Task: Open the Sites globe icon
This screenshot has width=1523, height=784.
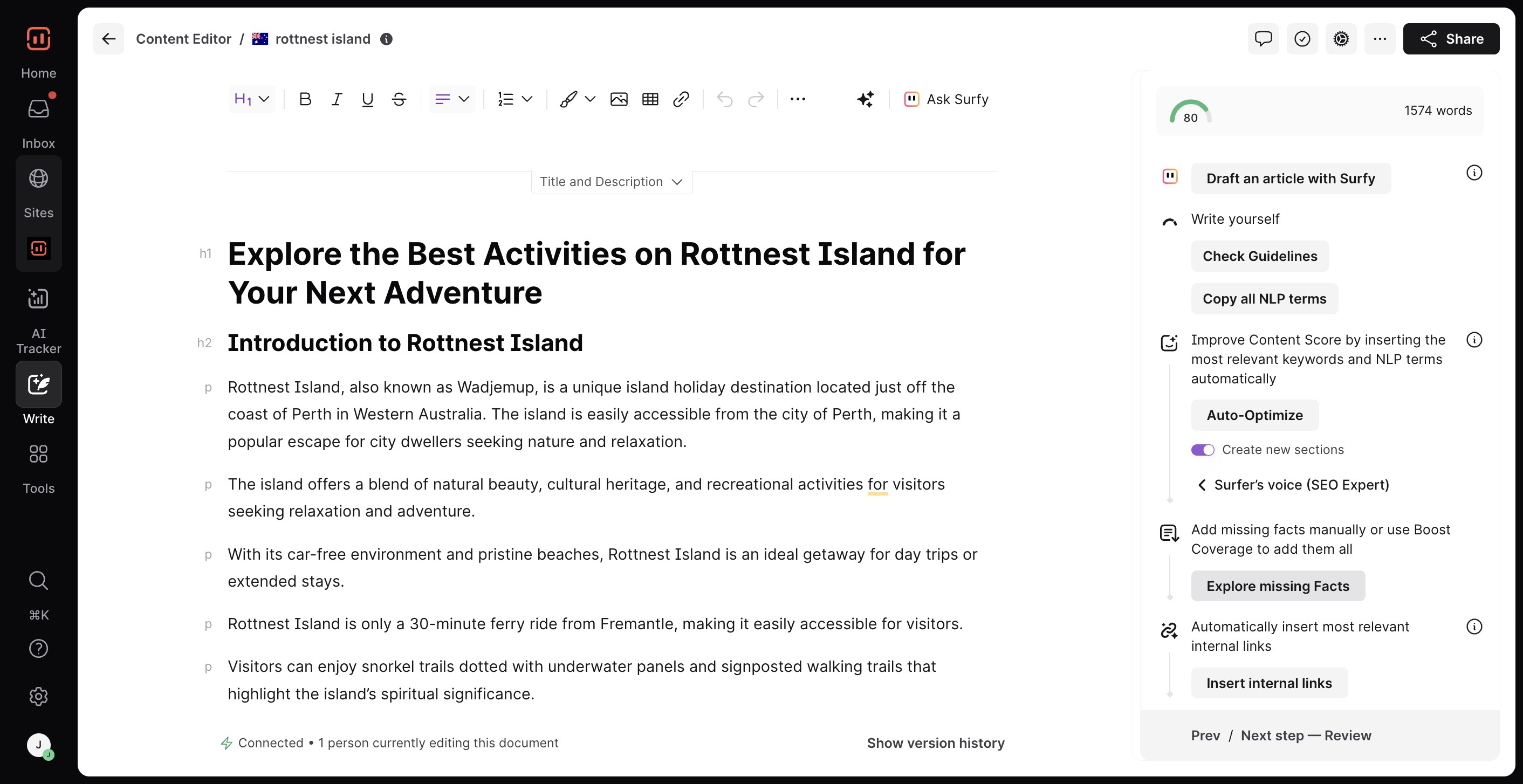Action: [38, 178]
